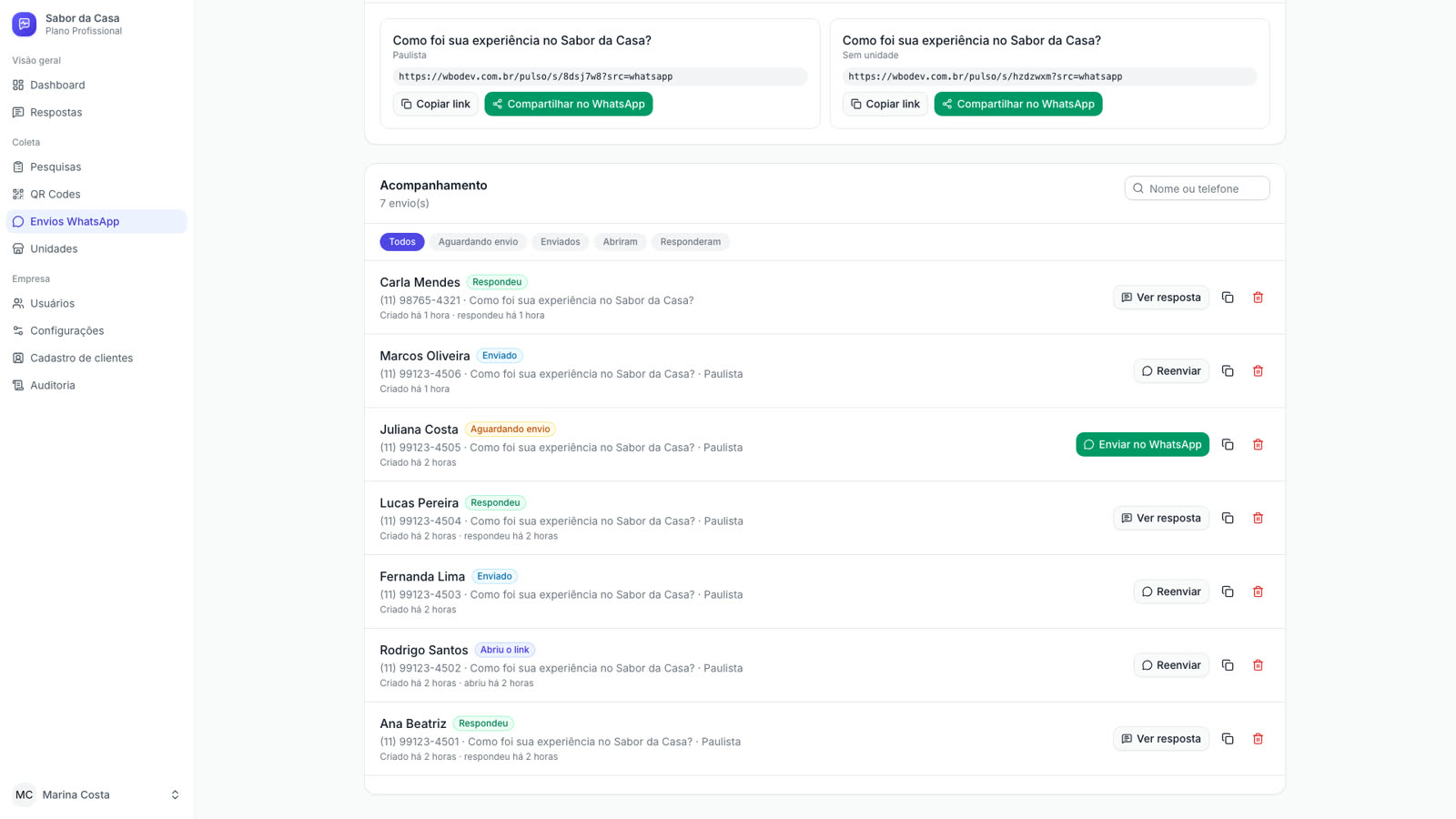Open Auditoria page
The image size is (1456, 819).
(x=96, y=385)
